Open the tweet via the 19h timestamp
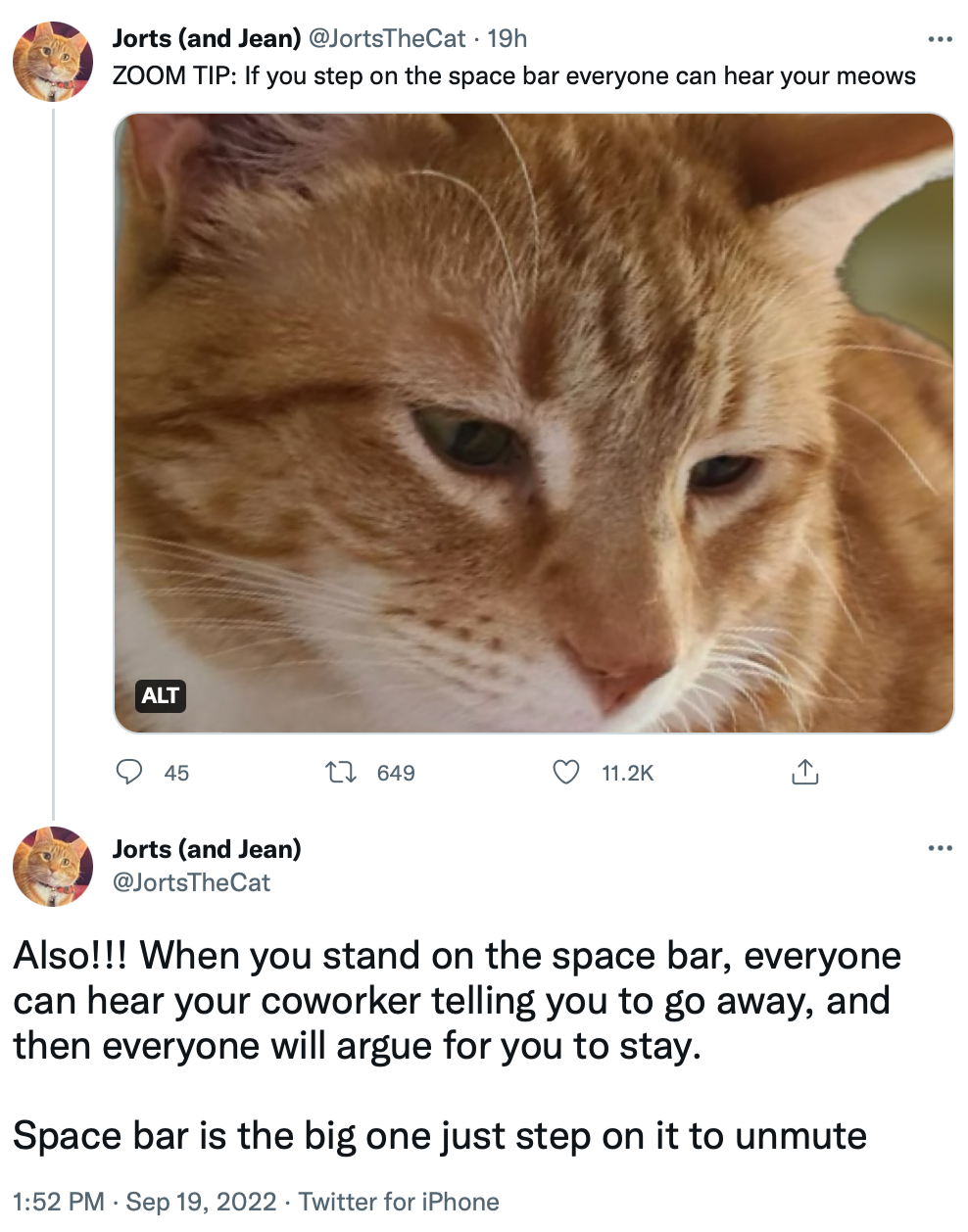 [508, 38]
